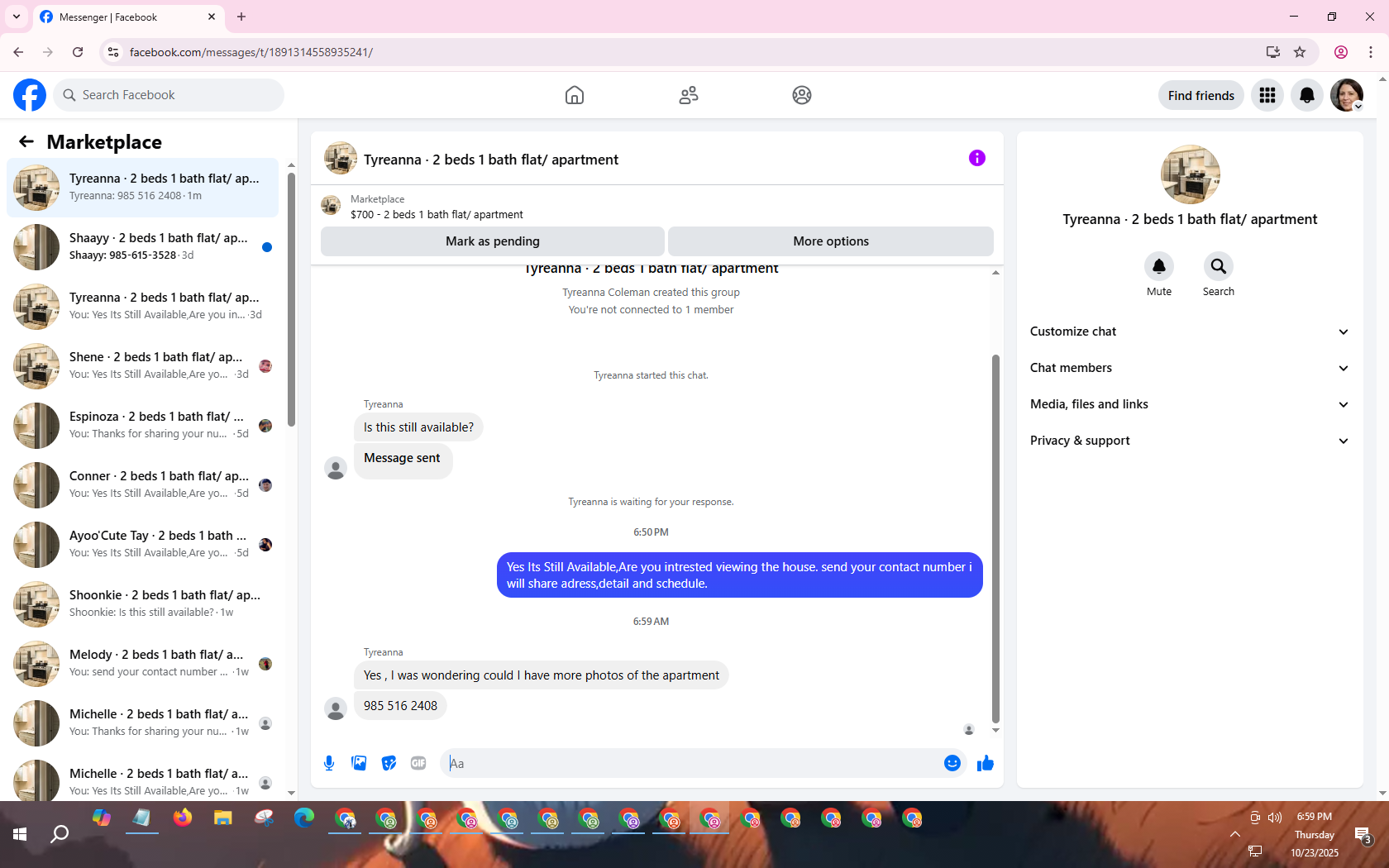Screen dimensions: 1389x868
Task: Click the Facebook logo icon
Action: 30,95
